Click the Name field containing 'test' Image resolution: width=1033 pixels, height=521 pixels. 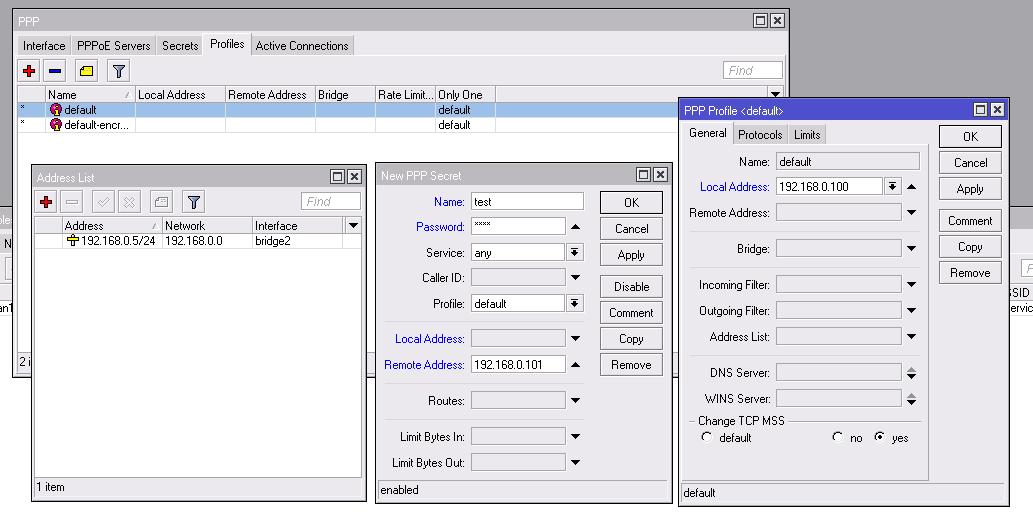pyautogui.click(x=526, y=202)
